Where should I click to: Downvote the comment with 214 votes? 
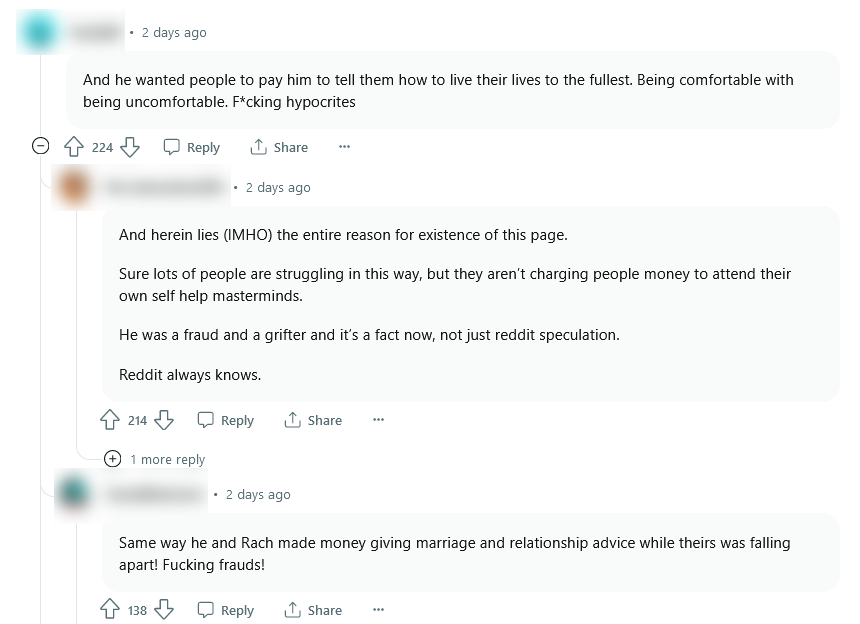[164, 420]
